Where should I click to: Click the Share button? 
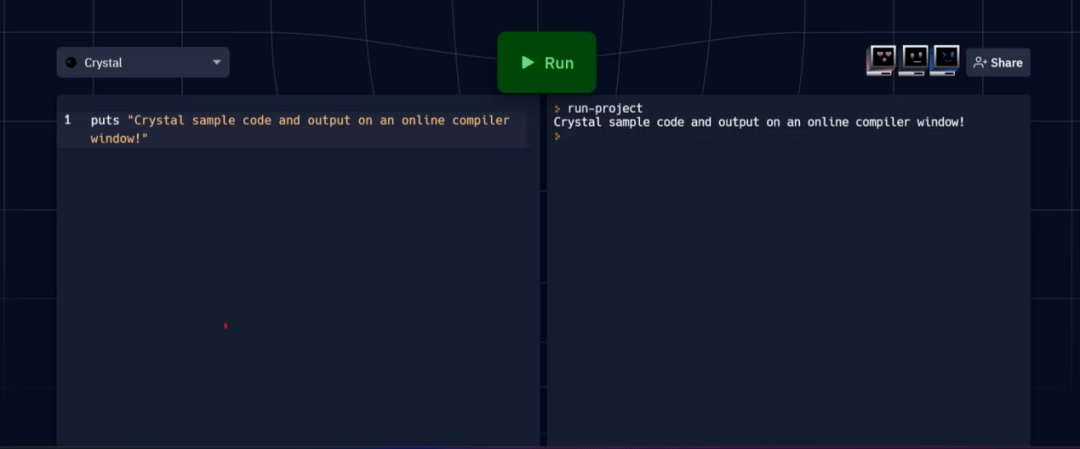pyautogui.click(x=998, y=63)
